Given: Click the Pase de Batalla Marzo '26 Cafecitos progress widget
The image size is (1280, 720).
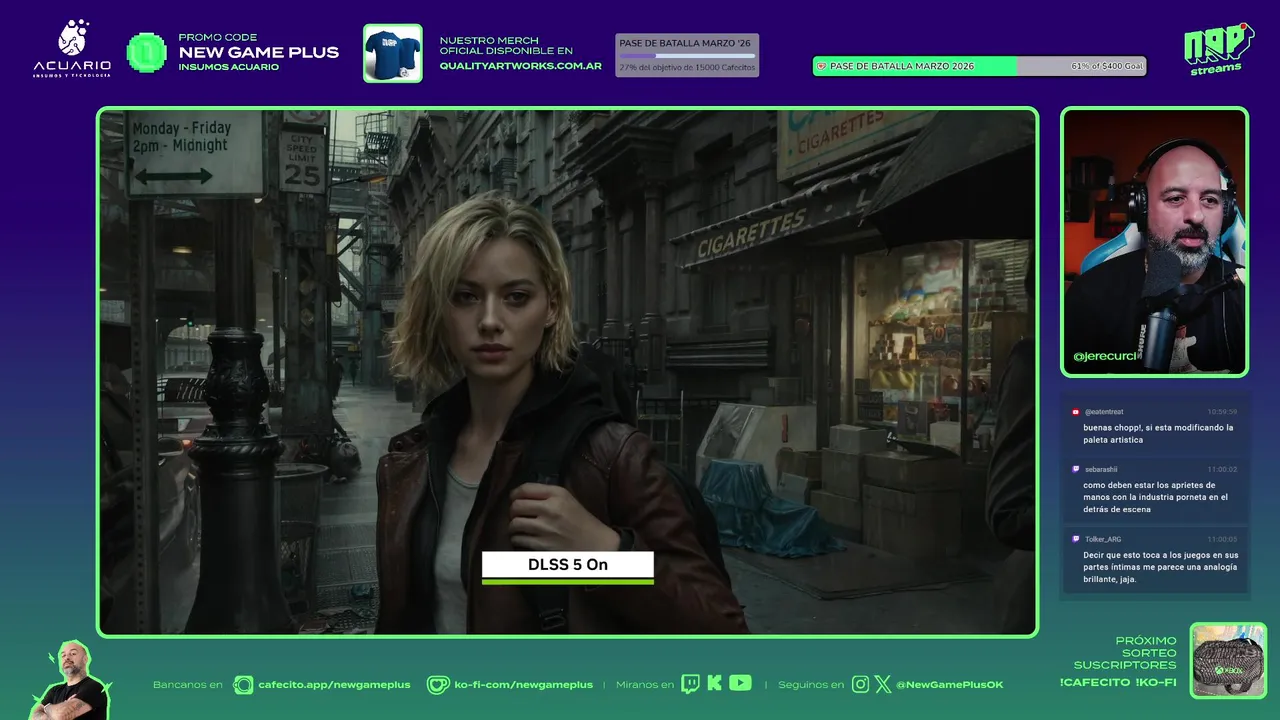Looking at the screenshot, I should 687,55.
